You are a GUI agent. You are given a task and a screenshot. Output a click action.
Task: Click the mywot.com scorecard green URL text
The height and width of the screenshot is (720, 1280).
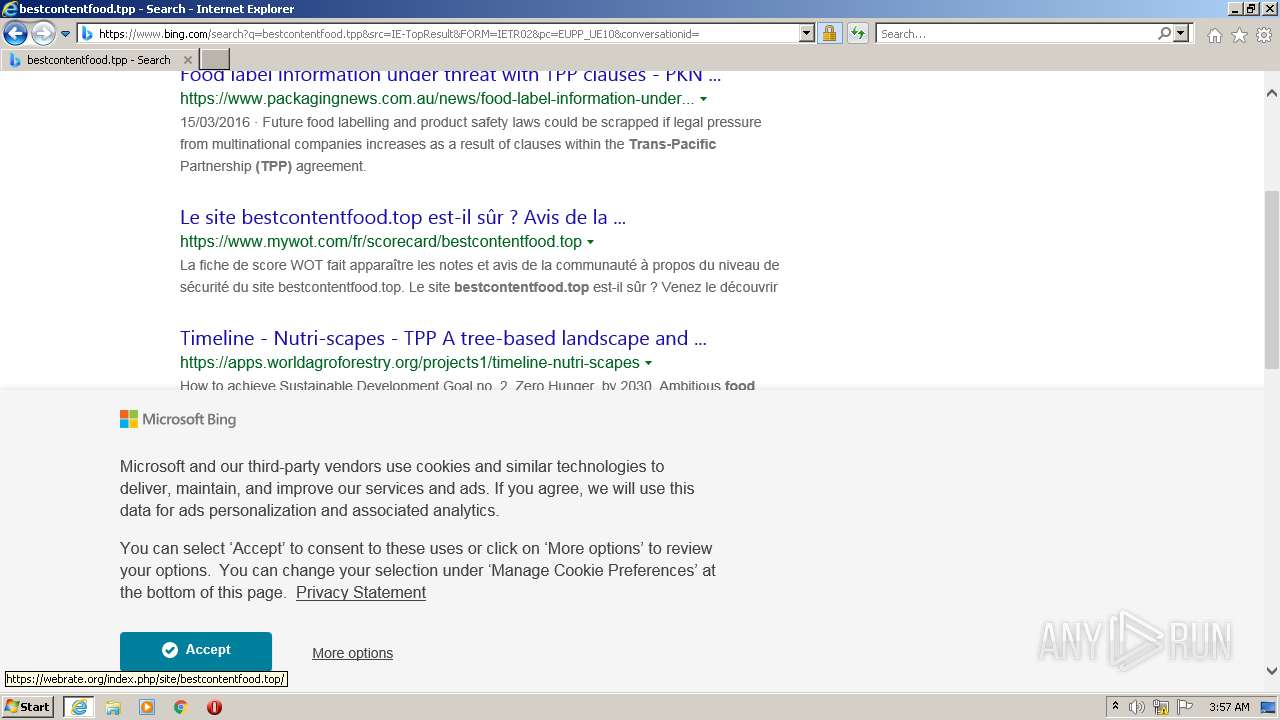coord(381,242)
